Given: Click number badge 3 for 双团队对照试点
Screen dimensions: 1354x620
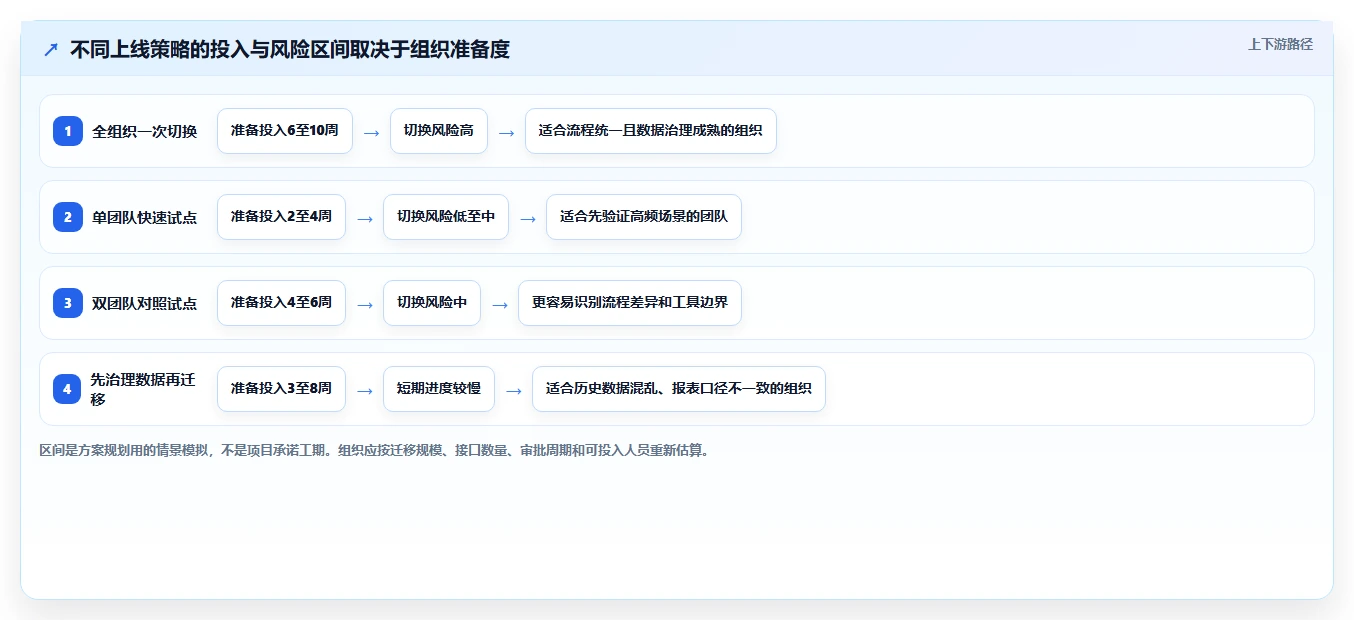Looking at the screenshot, I should coord(68,303).
